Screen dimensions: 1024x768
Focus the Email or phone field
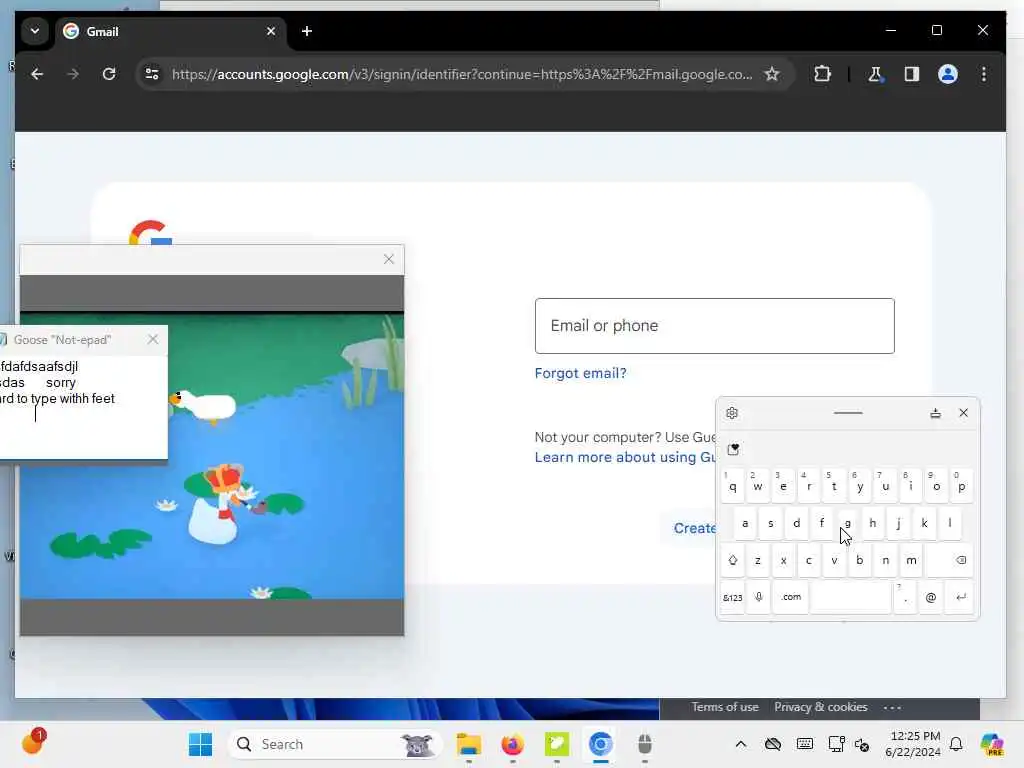pyautogui.click(x=714, y=326)
